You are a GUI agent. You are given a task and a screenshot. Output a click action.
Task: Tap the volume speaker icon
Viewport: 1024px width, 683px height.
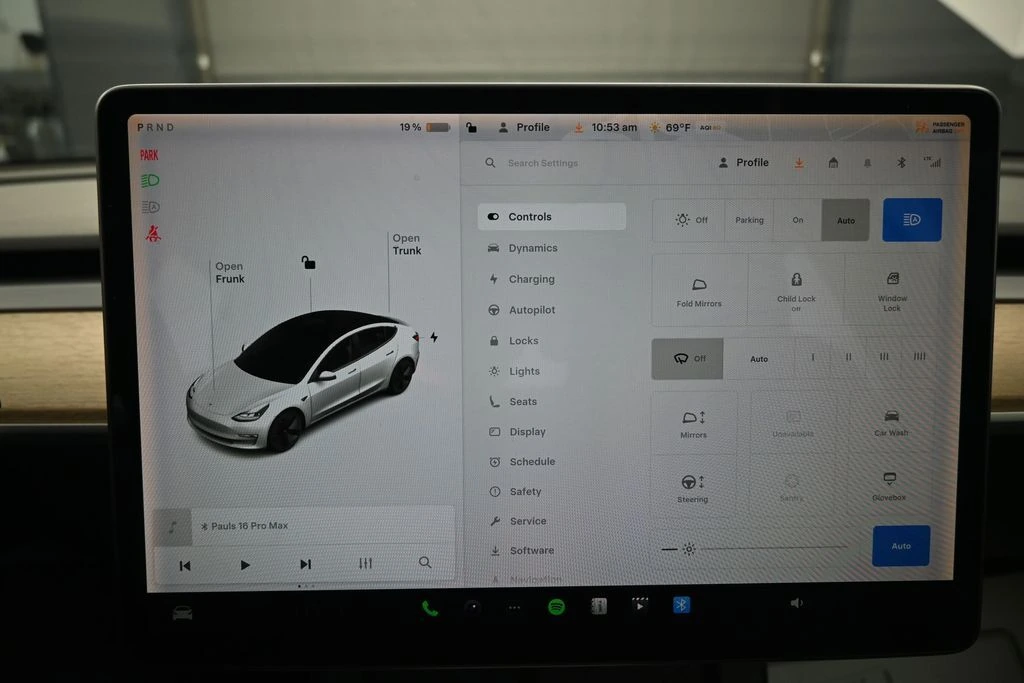(x=796, y=603)
